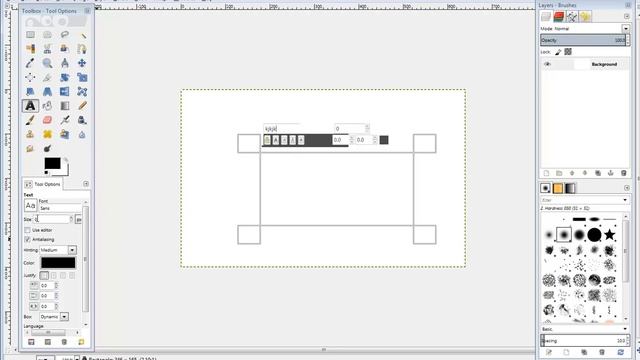Open the Box Dynamic dropdown
640x360 pixels.
coord(64,317)
